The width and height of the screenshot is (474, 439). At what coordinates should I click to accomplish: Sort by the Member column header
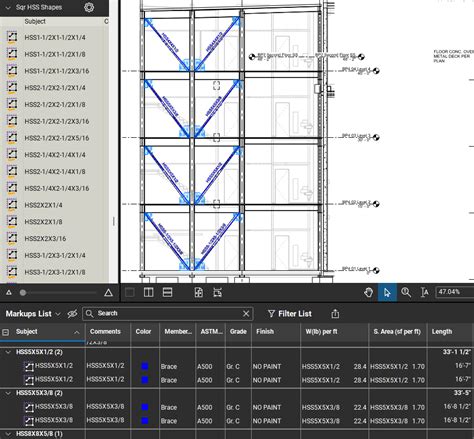[x=178, y=331]
